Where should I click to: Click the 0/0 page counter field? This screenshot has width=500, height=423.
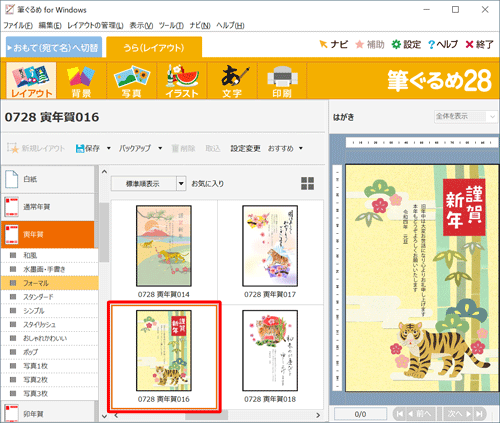[x=360, y=414]
